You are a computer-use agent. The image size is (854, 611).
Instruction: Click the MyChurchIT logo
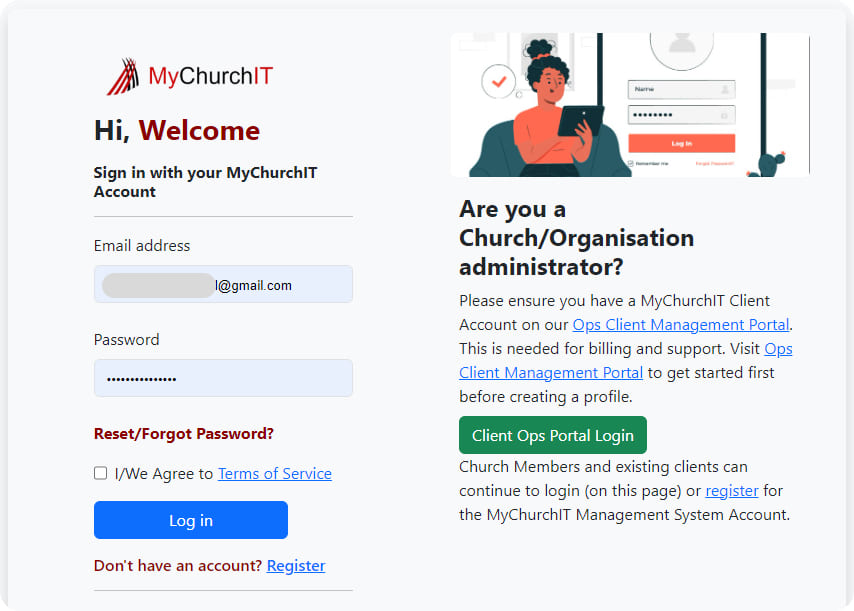[190, 76]
